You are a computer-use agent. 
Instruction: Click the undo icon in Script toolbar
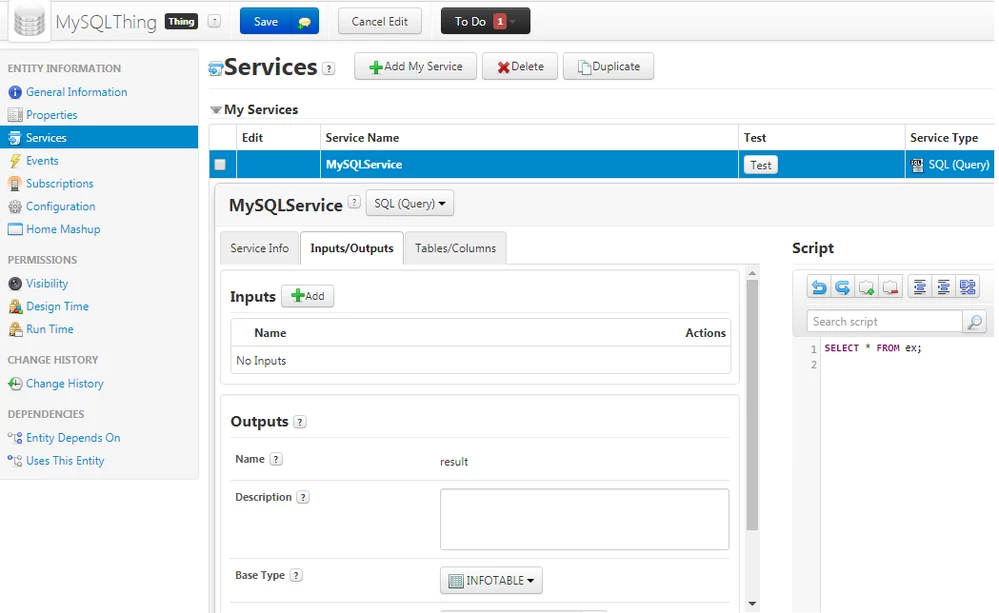(819, 287)
